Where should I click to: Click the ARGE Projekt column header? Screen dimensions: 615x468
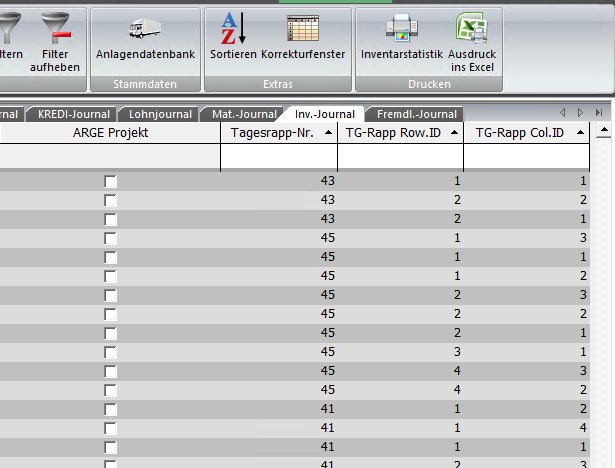110,133
